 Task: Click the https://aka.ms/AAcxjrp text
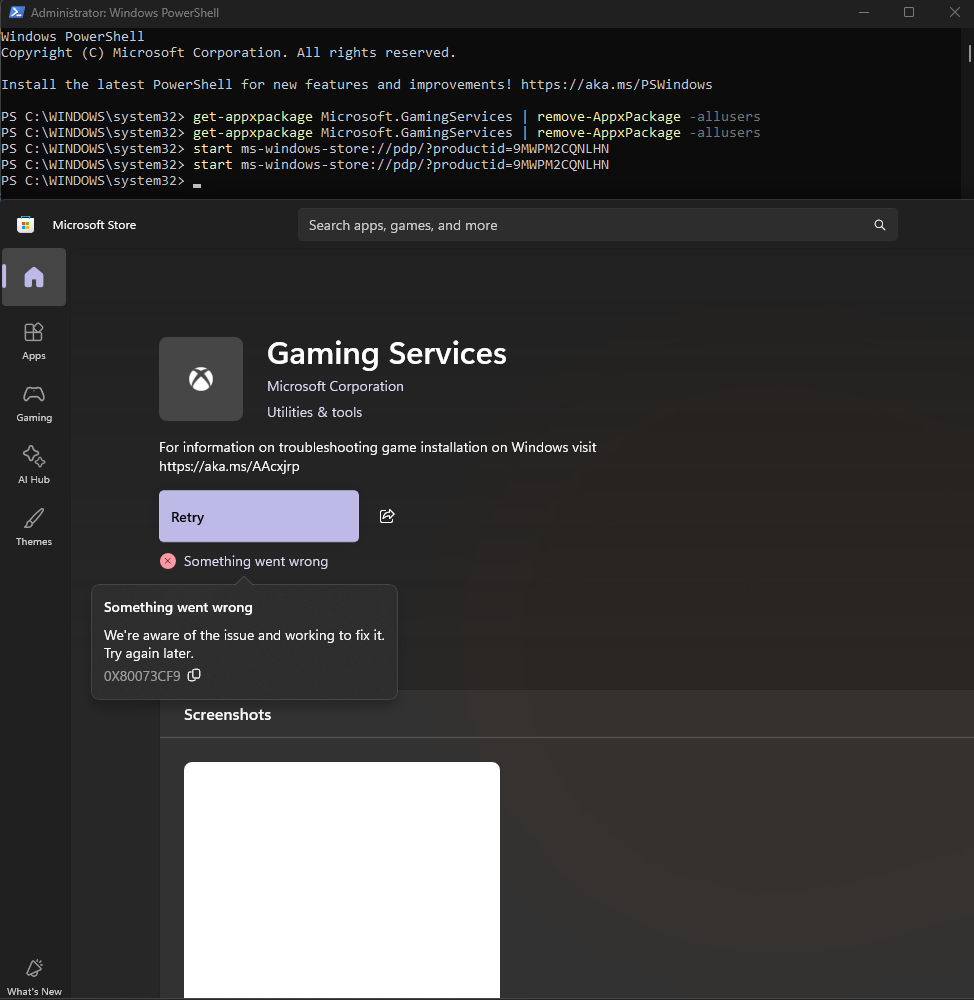click(229, 466)
